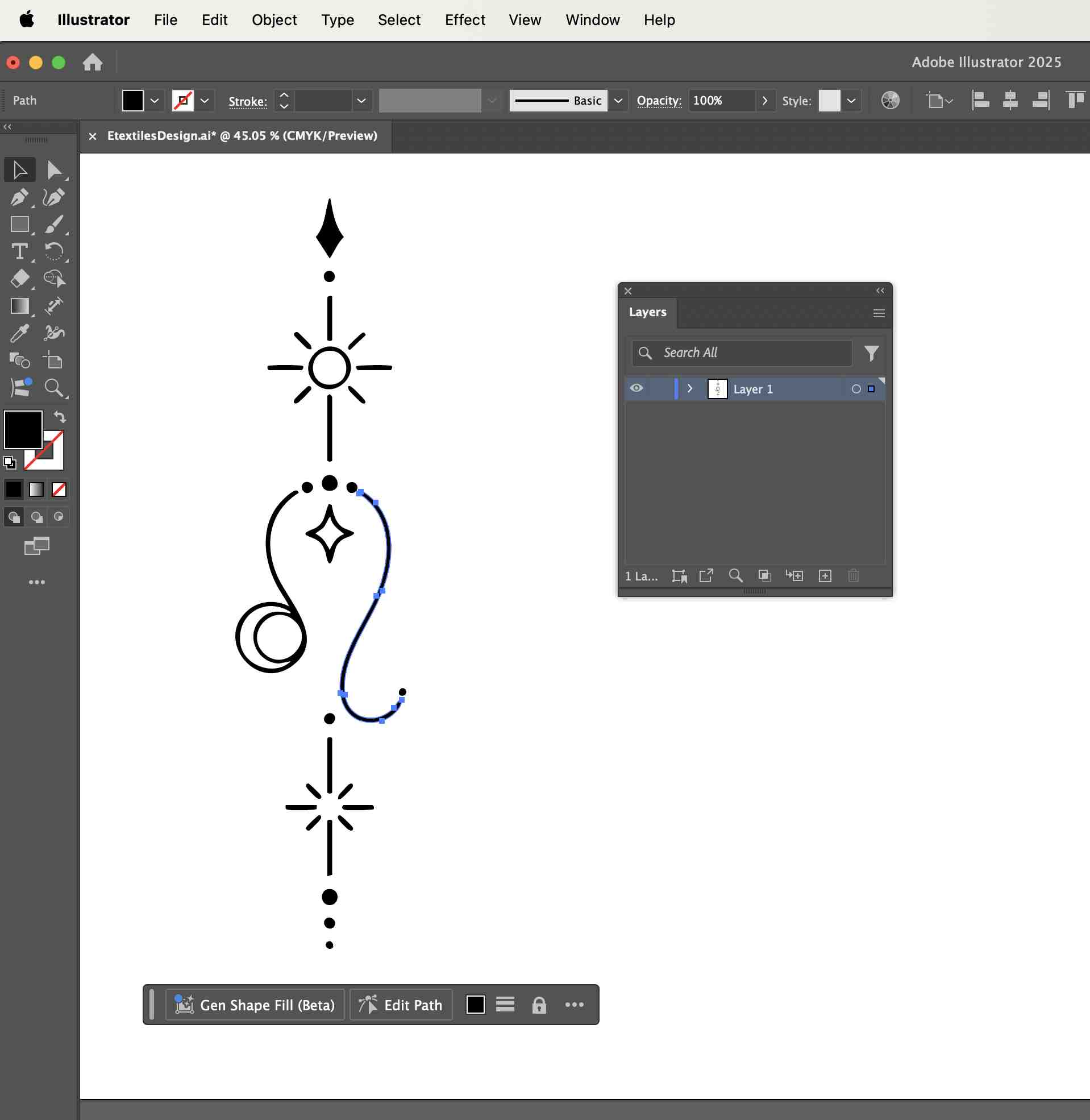Set paint to Color mode

tap(14, 490)
